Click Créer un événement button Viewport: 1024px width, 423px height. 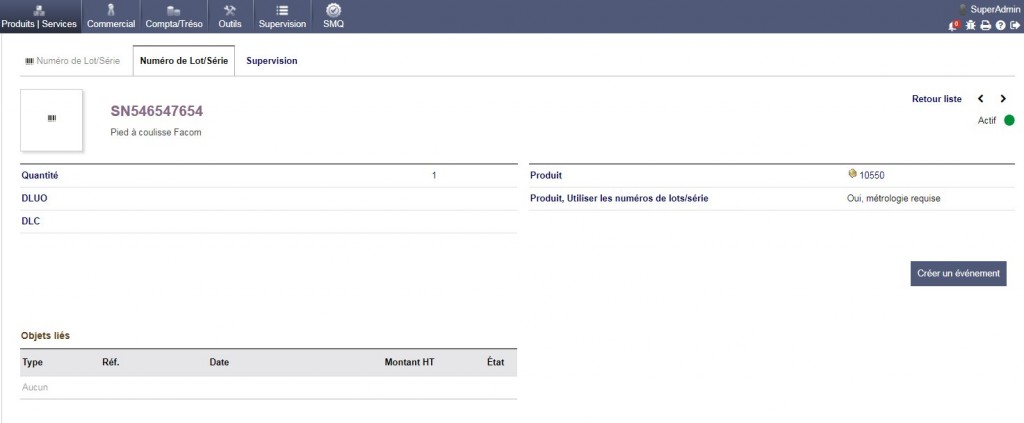click(958, 274)
